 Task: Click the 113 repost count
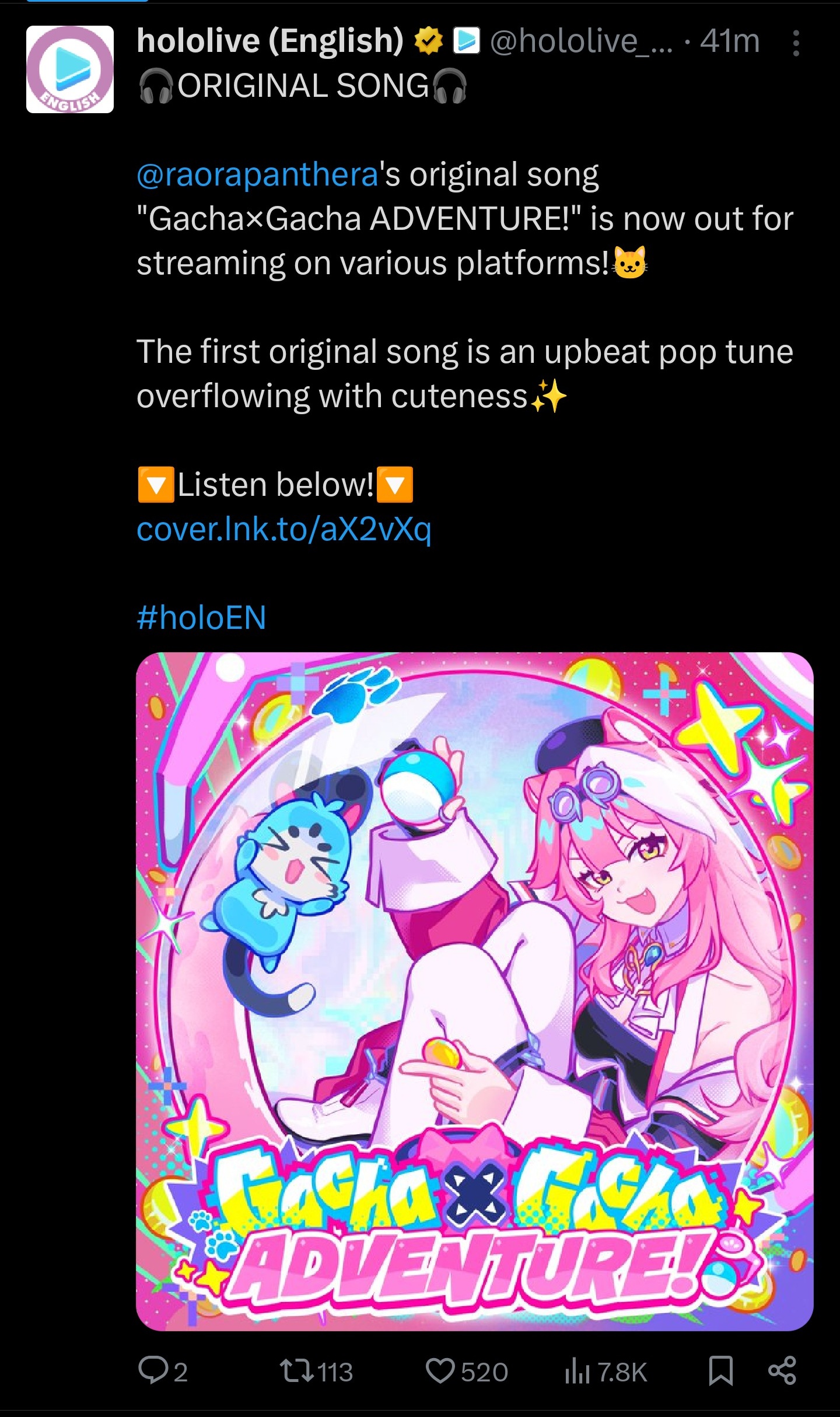pos(335,1372)
